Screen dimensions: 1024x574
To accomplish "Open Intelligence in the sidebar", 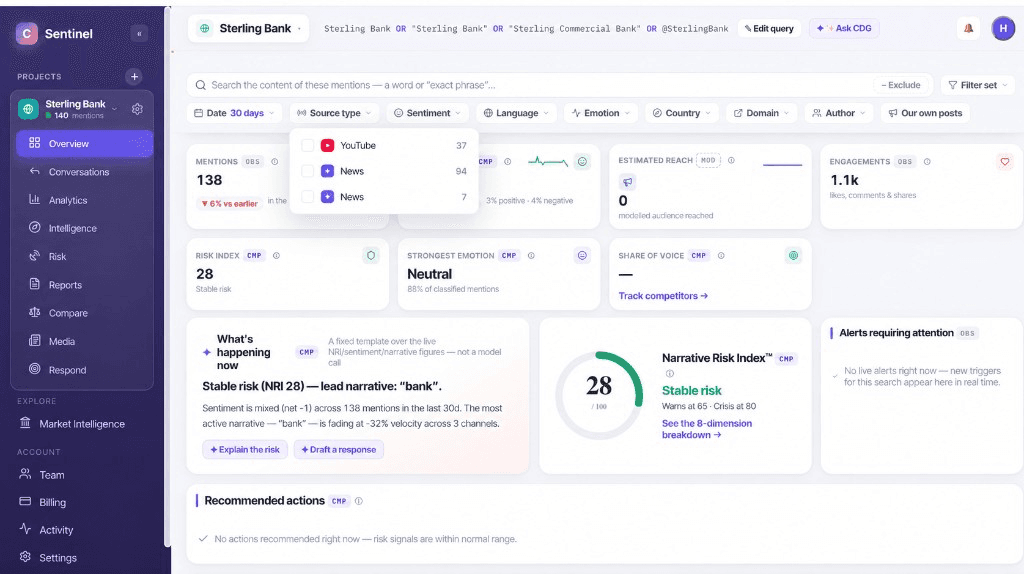I will click(85, 228).
